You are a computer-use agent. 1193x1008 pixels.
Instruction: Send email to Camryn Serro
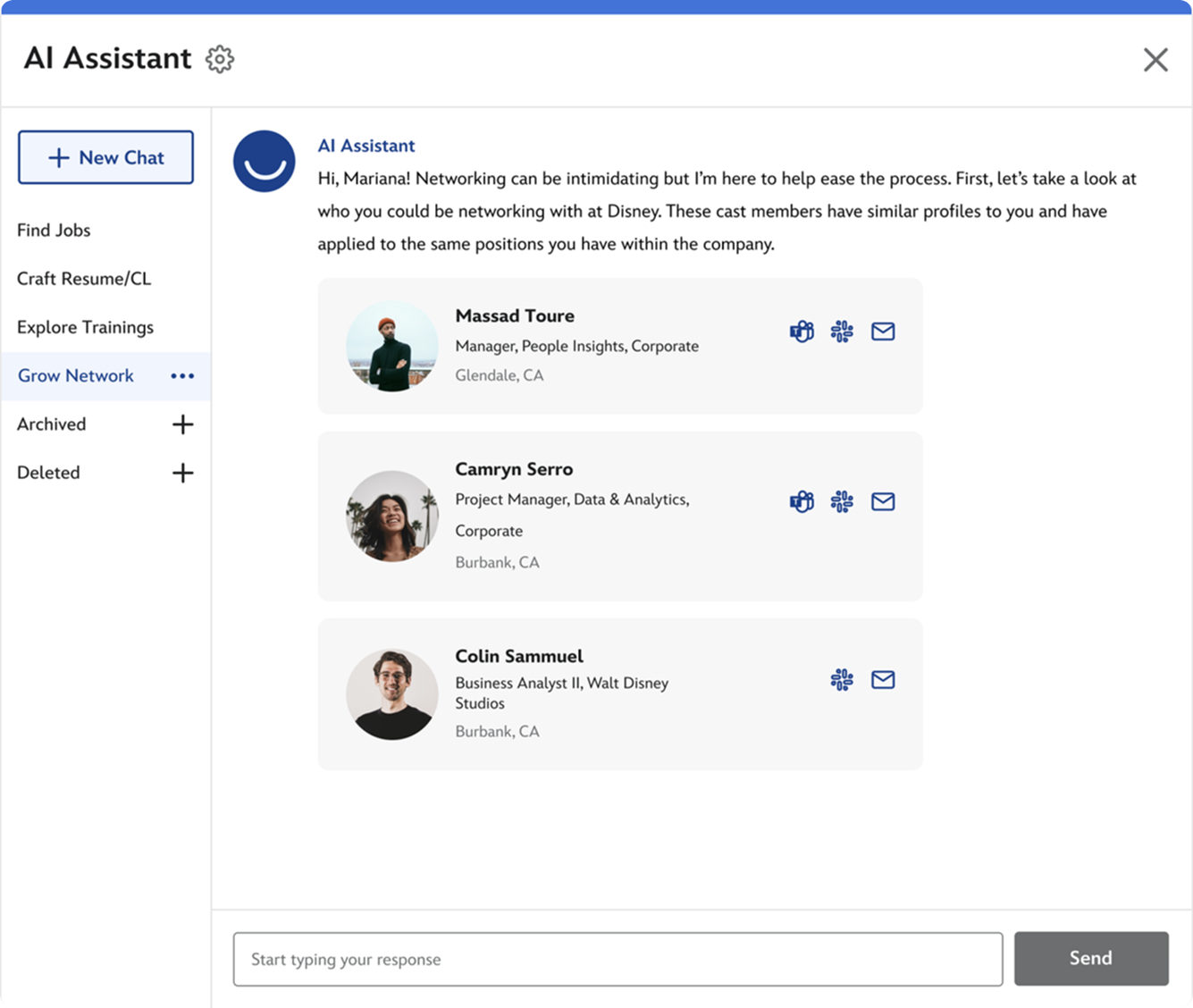tap(883, 502)
